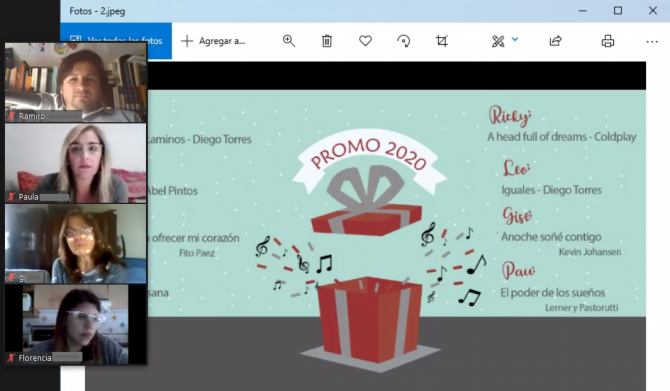This screenshot has width=670, height=391.
Task: Print the photo with the printer icon
Action: [608, 41]
